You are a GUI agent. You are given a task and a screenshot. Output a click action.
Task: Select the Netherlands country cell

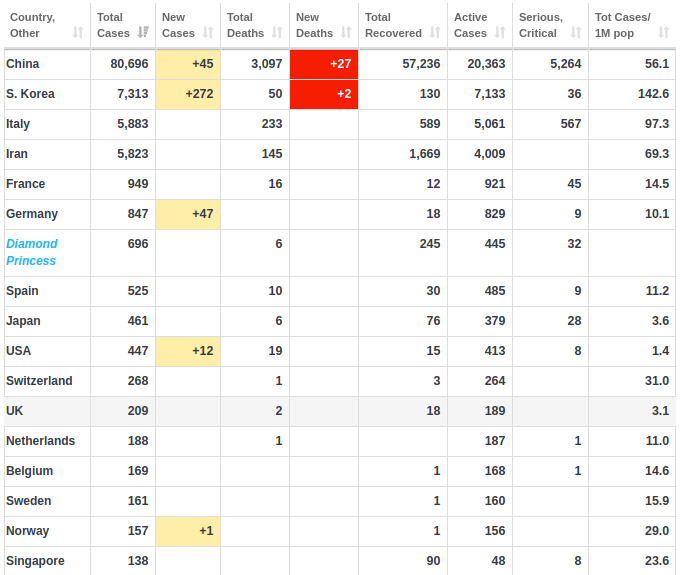pos(47,441)
